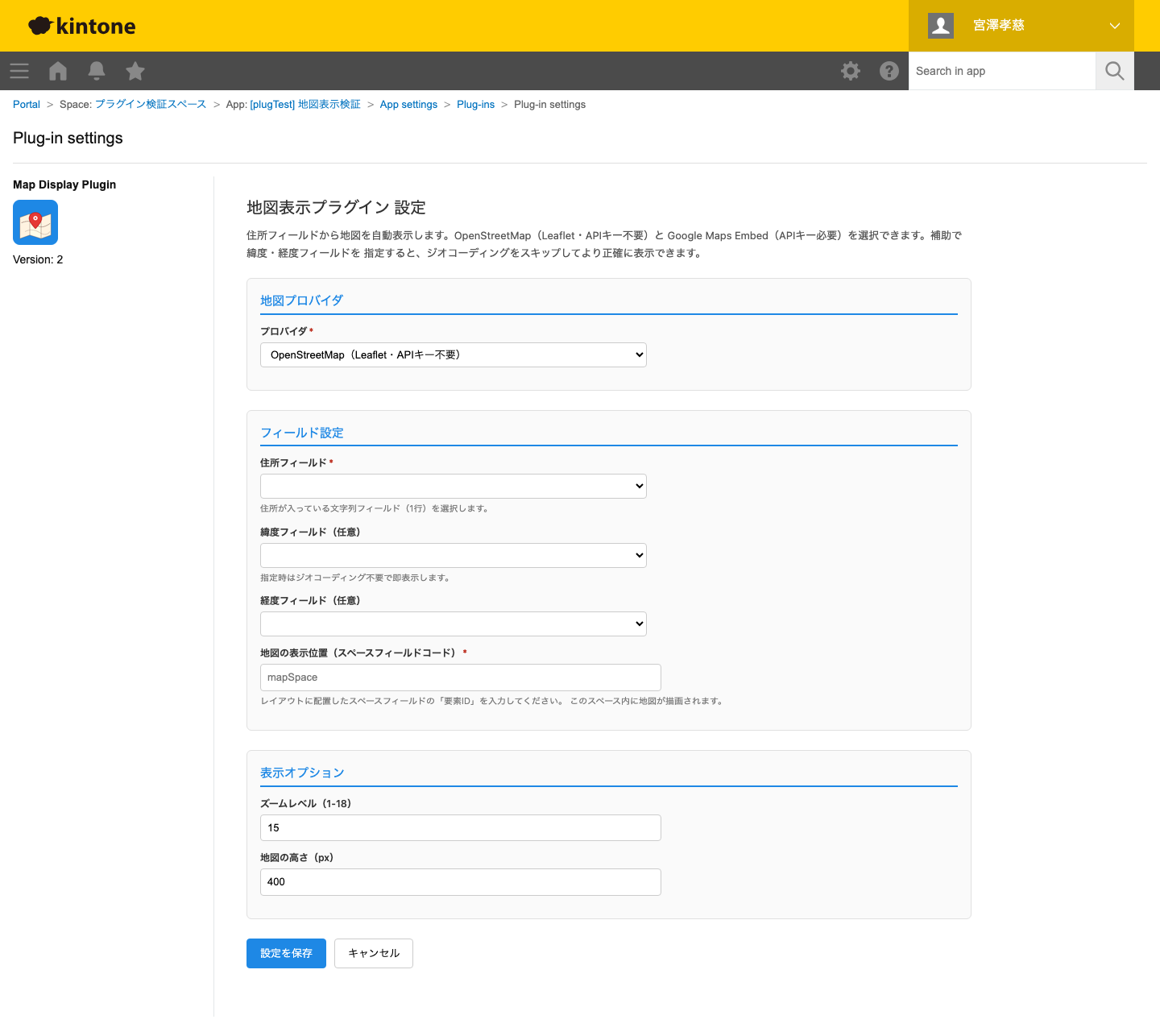Open the help question mark icon
The image size is (1160, 1036).
coord(889,71)
